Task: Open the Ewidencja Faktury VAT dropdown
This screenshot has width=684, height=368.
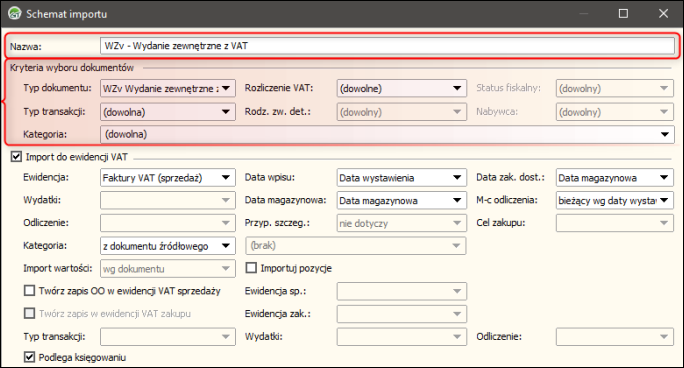Action: tap(168, 177)
